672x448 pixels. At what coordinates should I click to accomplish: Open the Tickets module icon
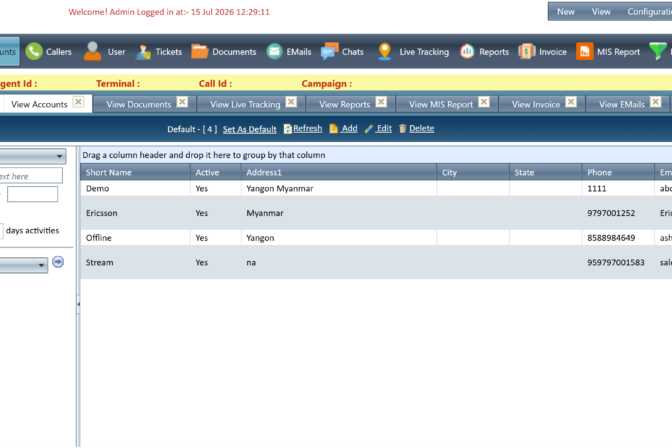click(143, 52)
